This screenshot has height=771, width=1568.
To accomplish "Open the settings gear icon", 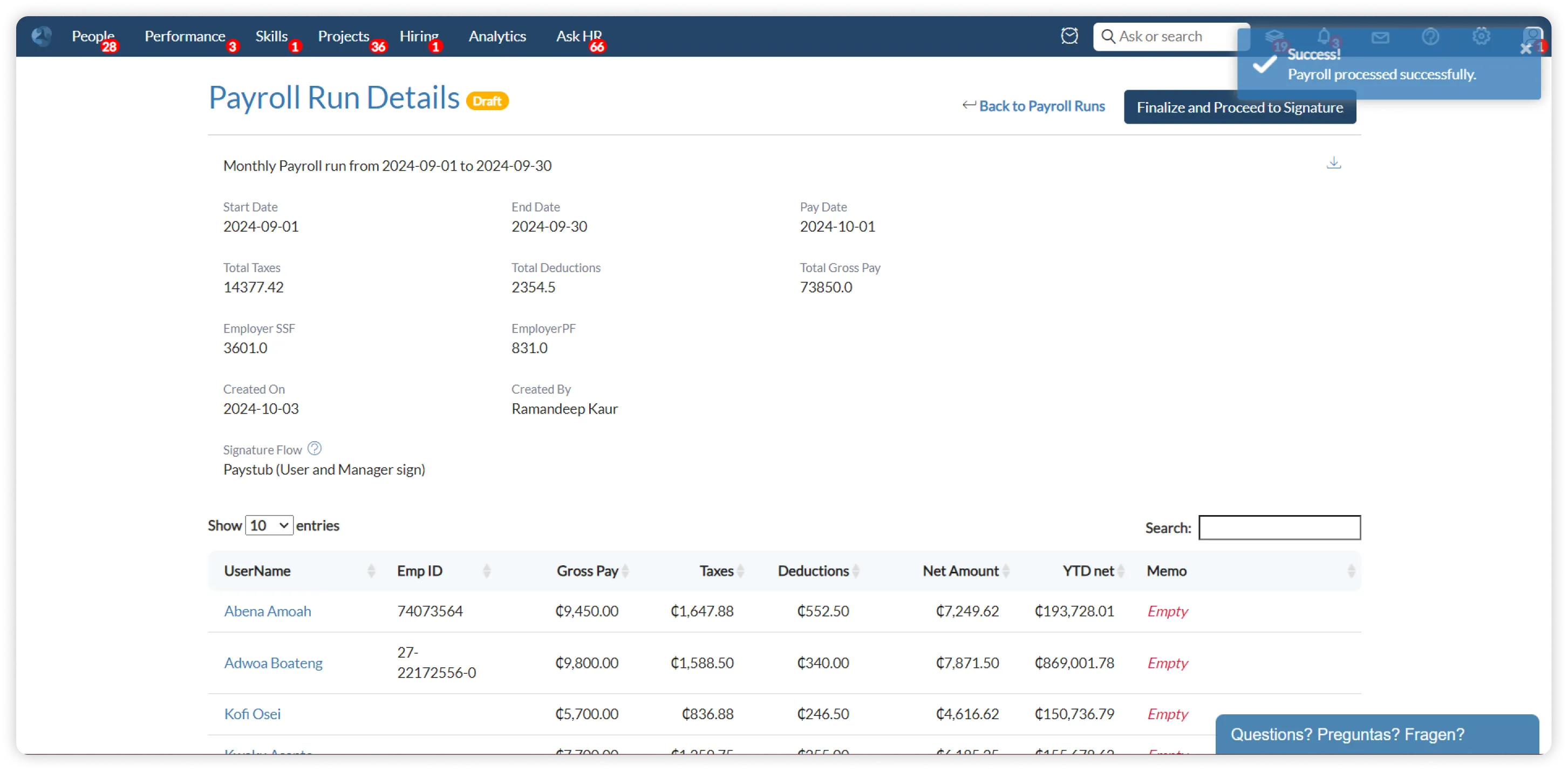I will coord(1481,37).
